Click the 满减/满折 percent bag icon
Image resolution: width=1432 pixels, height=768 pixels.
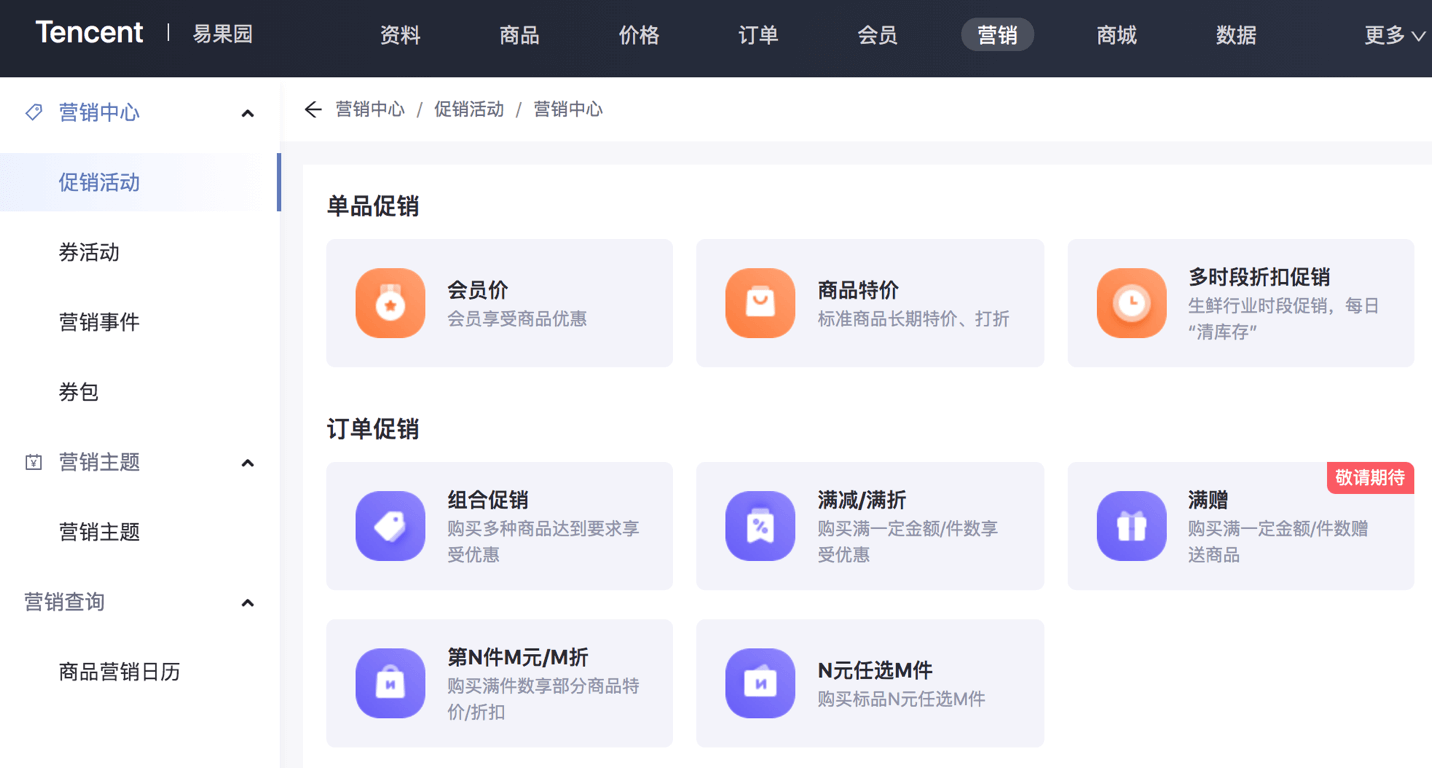point(760,526)
